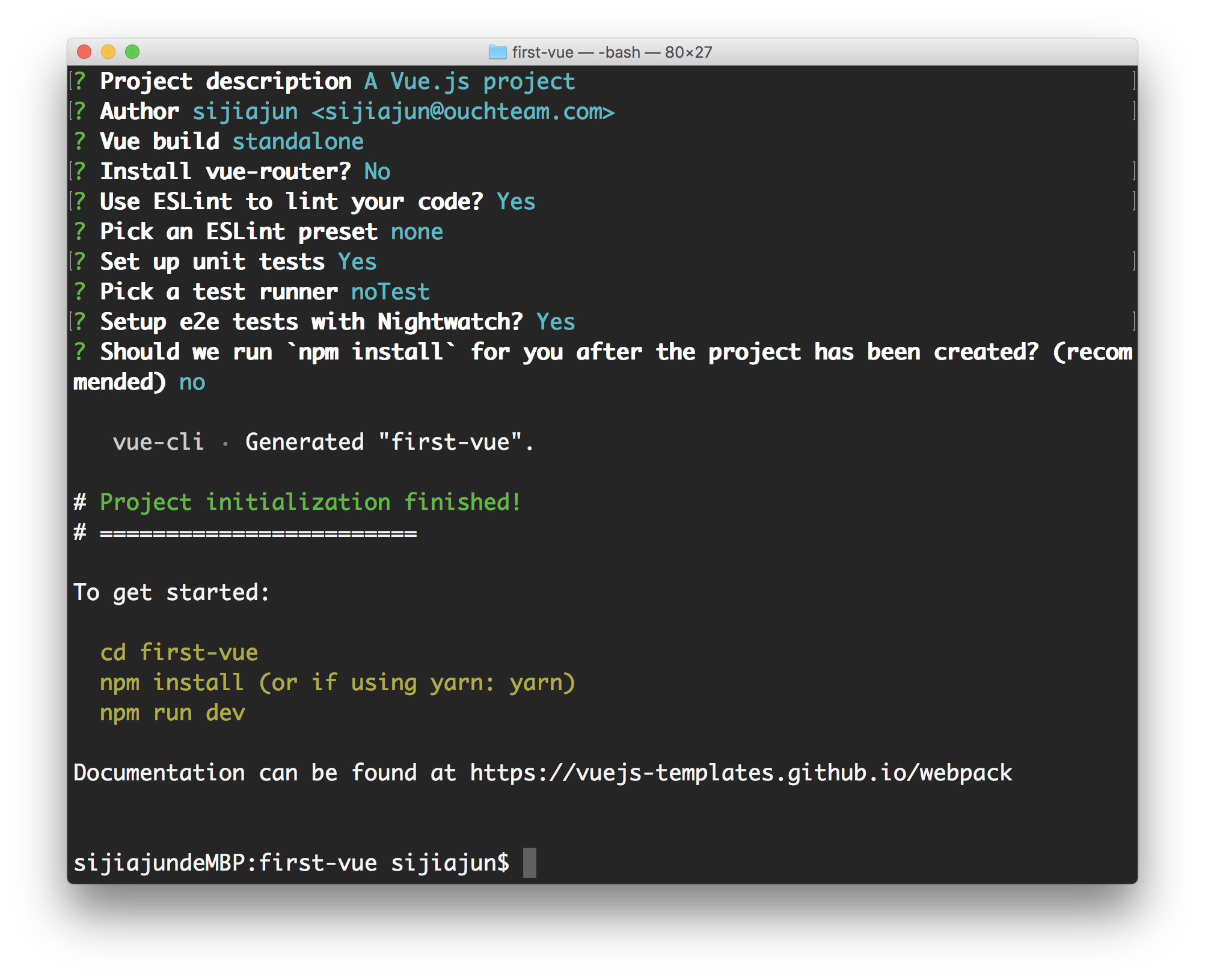Click the vuejs-templates.github.io/webpack documentation URL
Image resolution: width=1205 pixels, height=980 pixels.
741,773
